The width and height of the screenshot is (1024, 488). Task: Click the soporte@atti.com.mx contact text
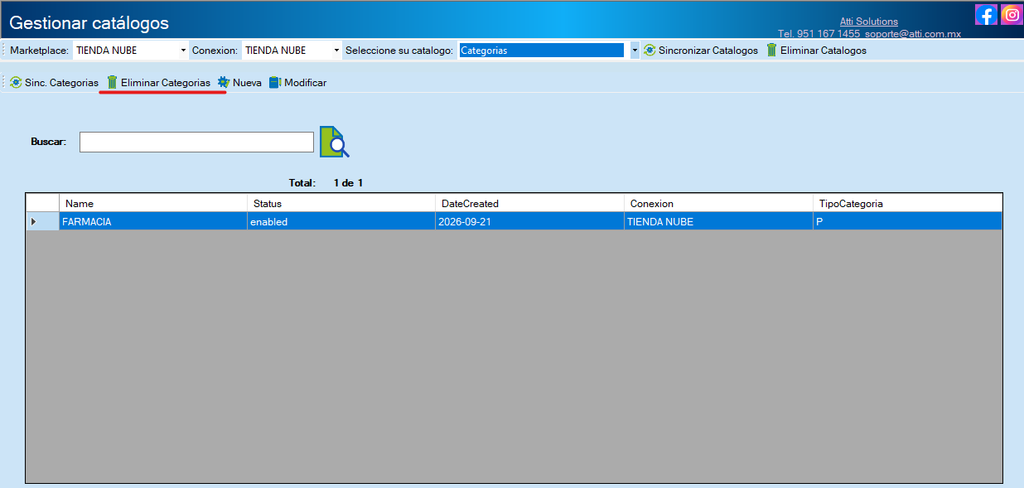point(913,33)
